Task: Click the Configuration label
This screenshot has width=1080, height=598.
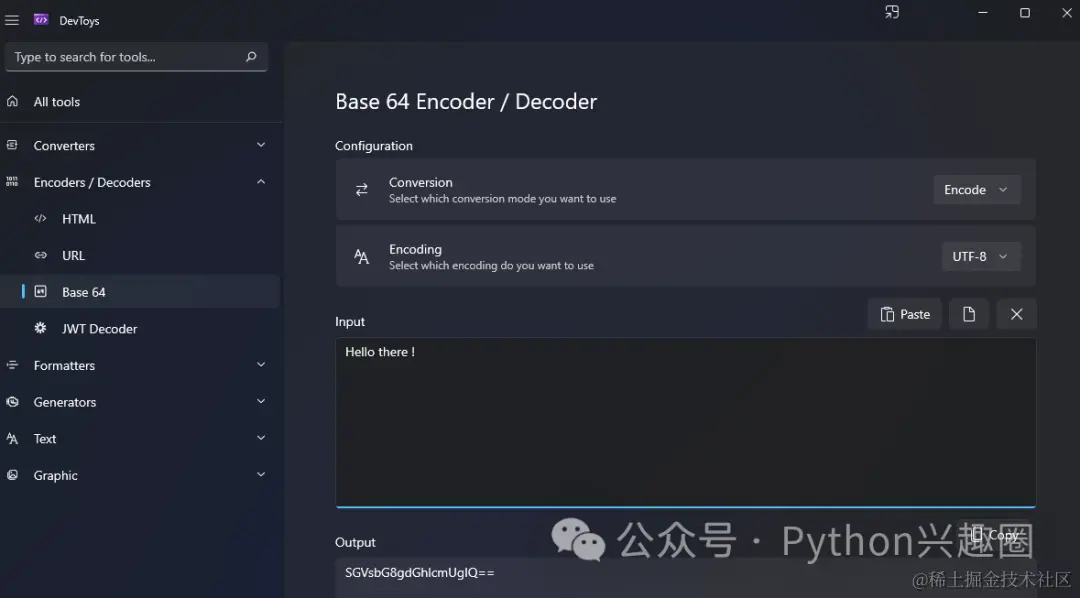Action: (x=373, y=145)
